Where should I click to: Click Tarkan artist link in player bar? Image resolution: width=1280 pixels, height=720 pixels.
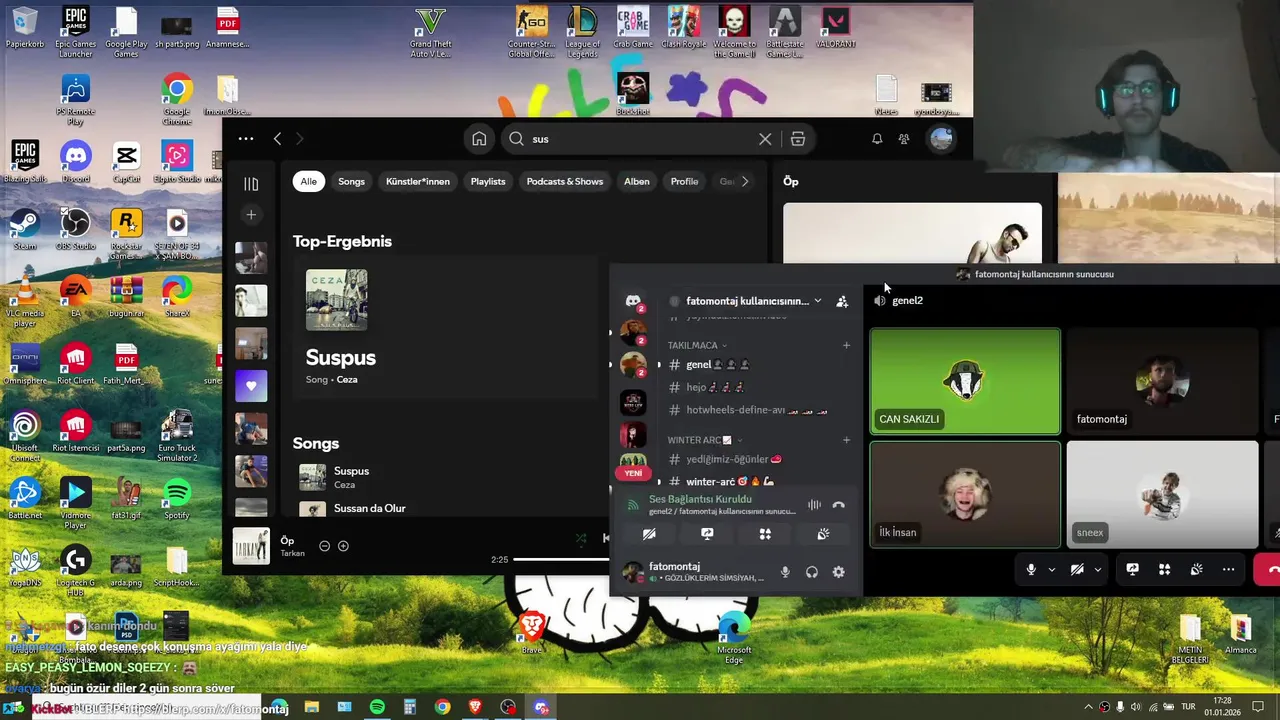[x=293, y=553]
